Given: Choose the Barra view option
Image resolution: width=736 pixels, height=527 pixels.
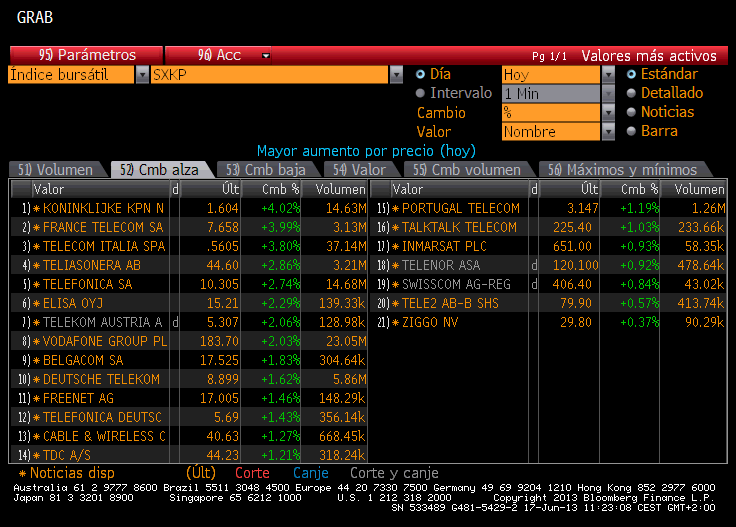Looking at the screenshot, I should tap(631, 131).
